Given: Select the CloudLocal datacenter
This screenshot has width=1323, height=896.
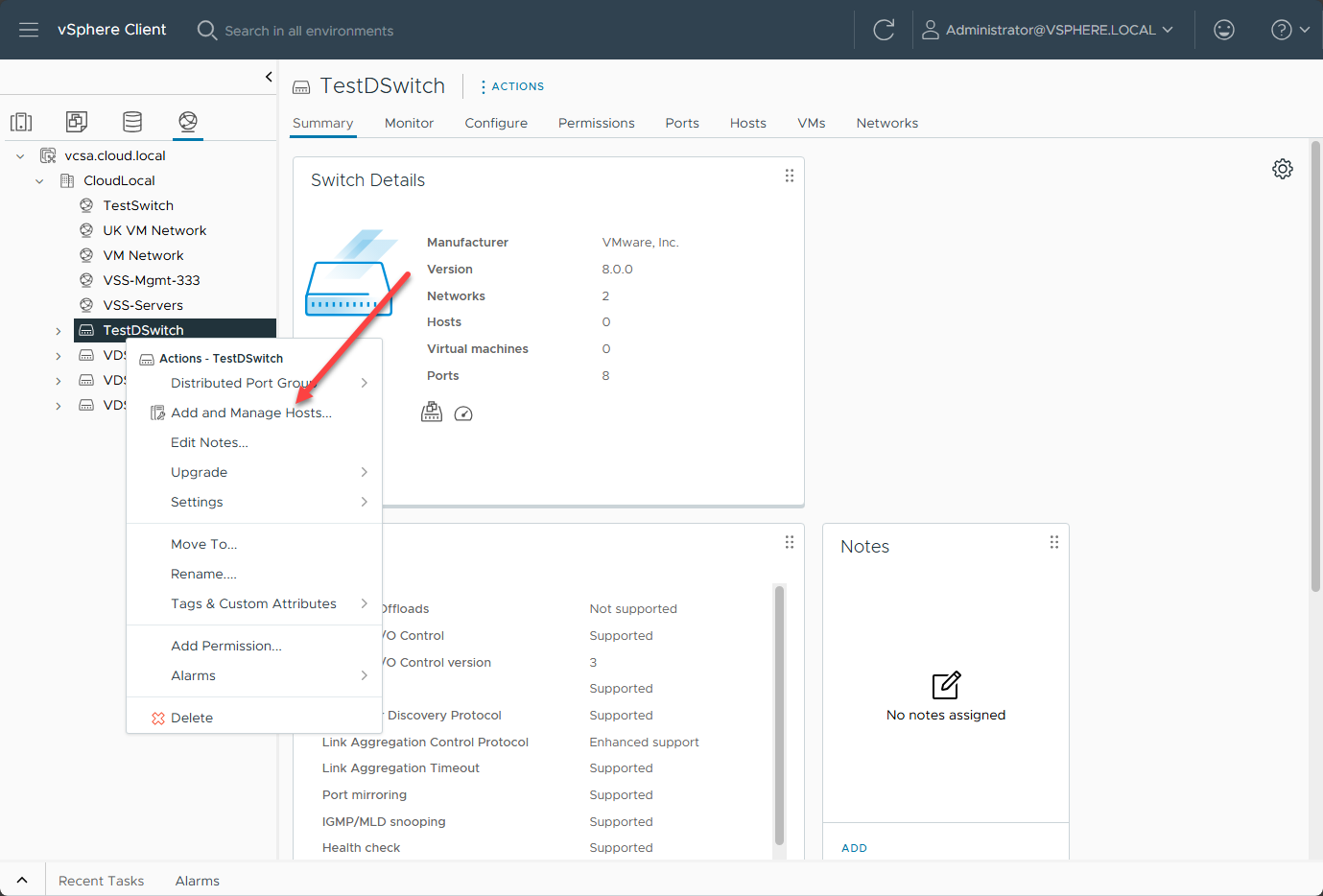Looking at the screenshot, I should coord(119,180).
